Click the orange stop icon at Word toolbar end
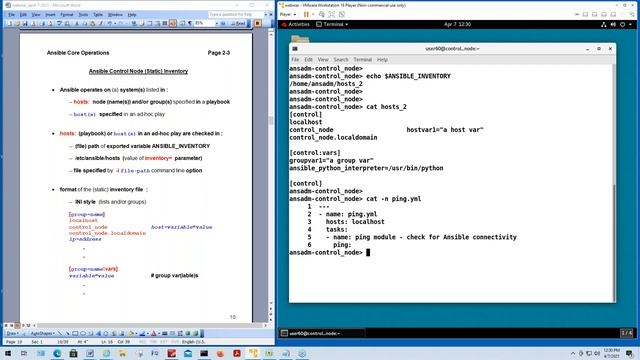Viewport: 640px width, 360px height. coord(258,24)
